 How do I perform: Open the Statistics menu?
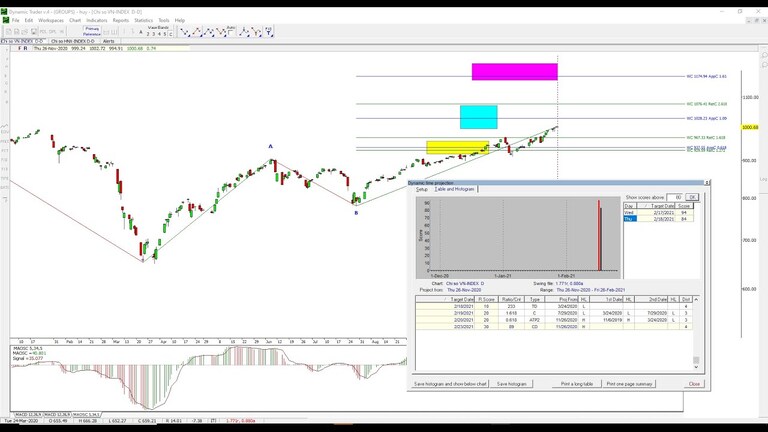144,20
